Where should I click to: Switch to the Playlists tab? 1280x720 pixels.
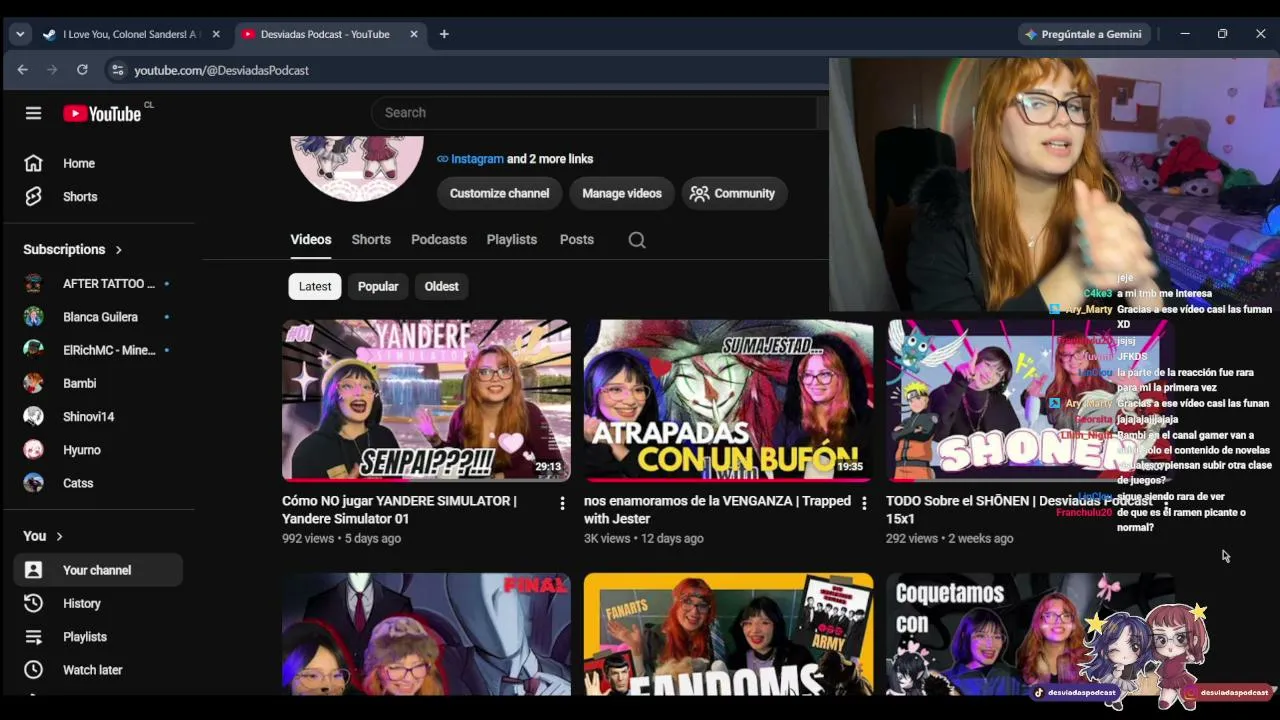[x=512, y=240]
